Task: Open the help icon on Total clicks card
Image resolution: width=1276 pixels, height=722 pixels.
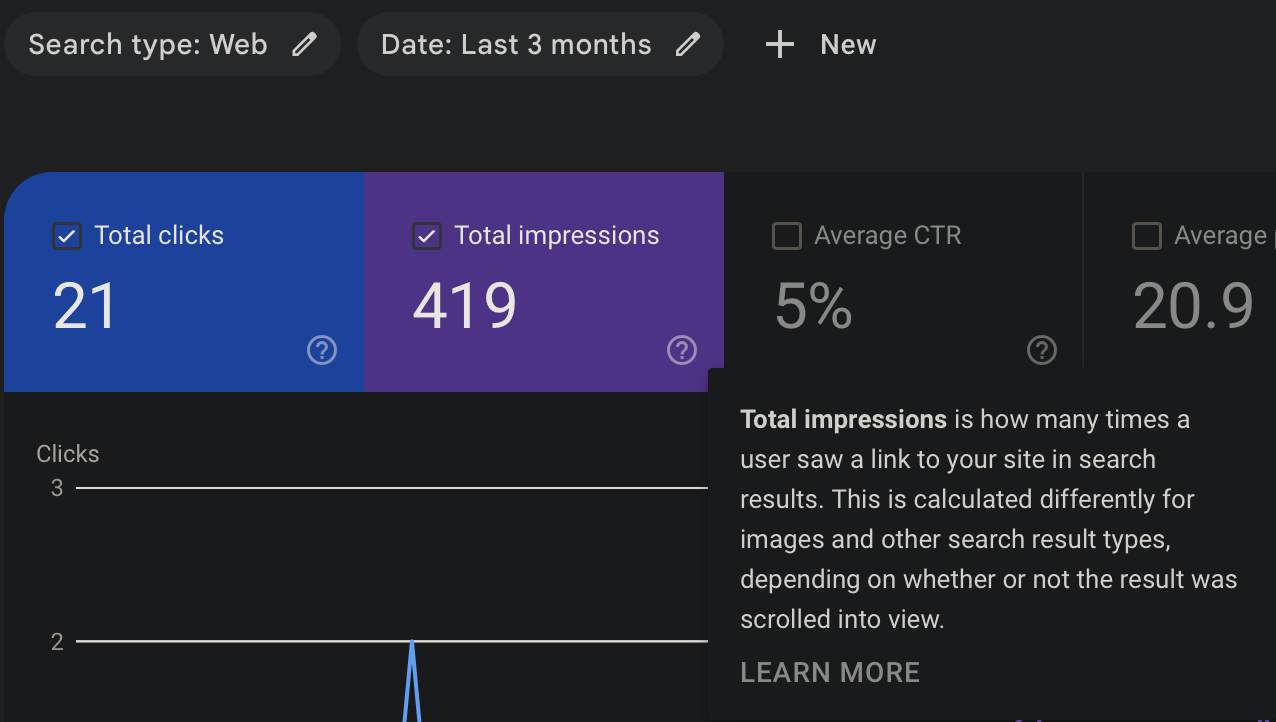Action: pos(322,350)
